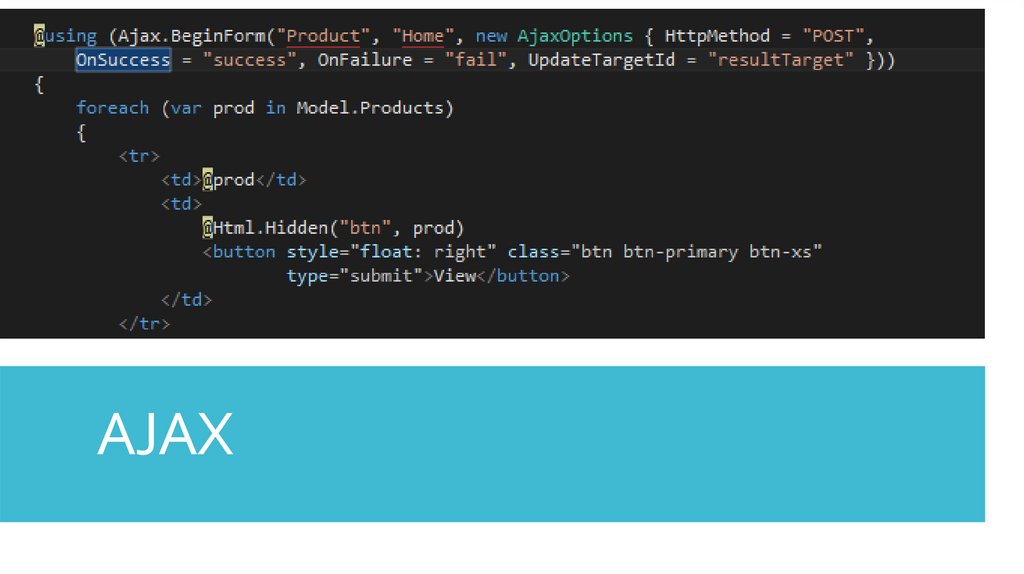Click the foreach keyword
The height and width of the screenshot is (574, 1024).
[112, 108]
